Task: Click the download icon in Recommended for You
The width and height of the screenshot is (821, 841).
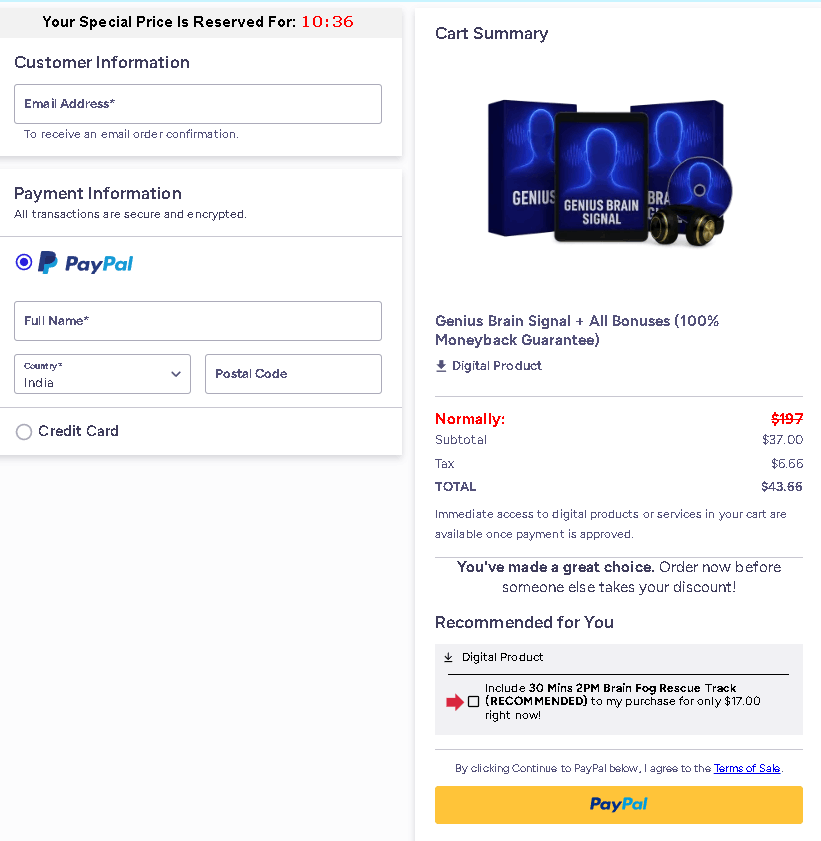Action: point(446,657)
